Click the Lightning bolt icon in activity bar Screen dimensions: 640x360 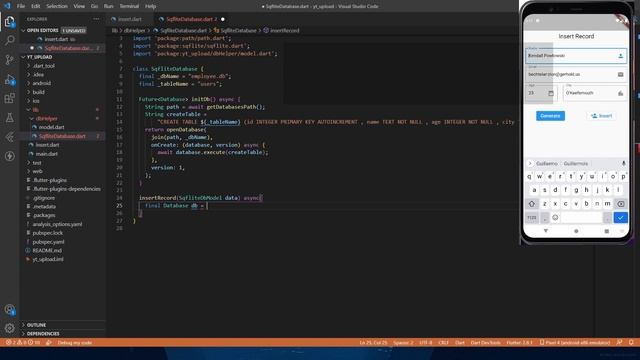click(x=9, y=156)
